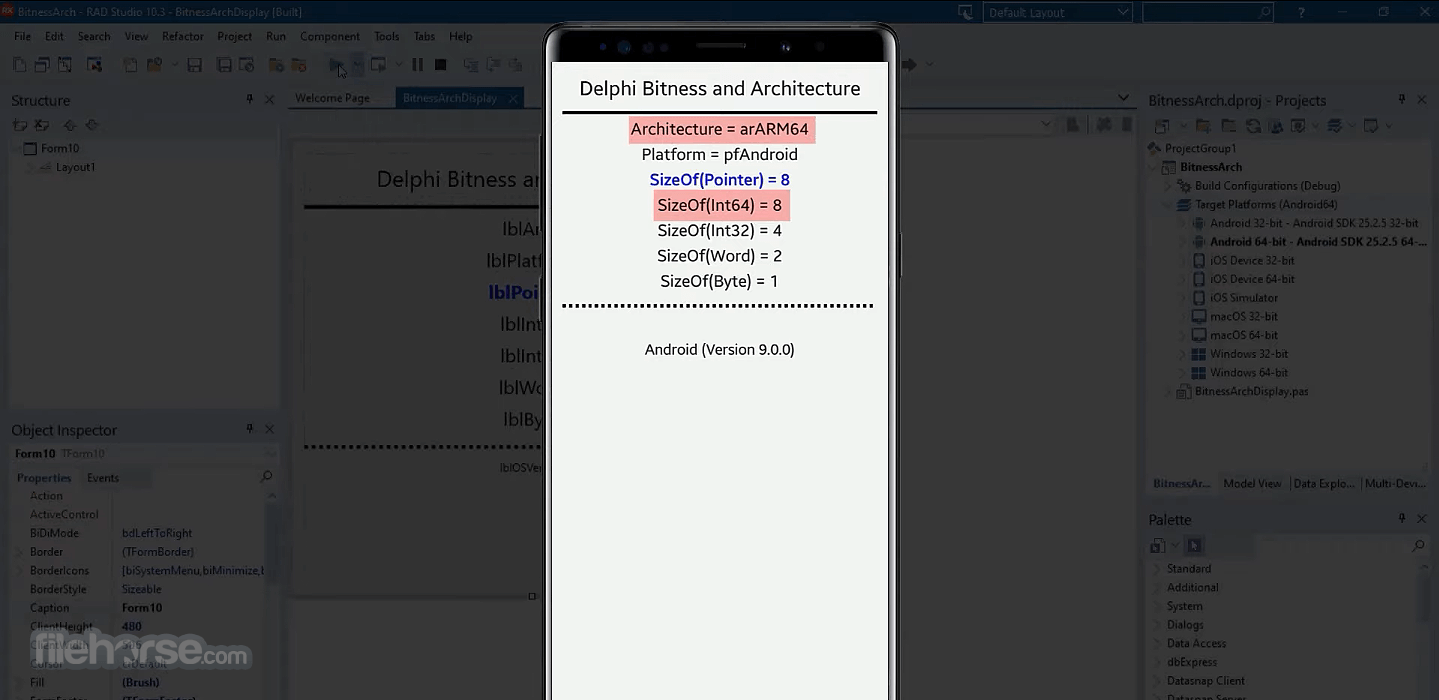
Task: Click the Run green arrow icon
Action: (x=337, y=65)
